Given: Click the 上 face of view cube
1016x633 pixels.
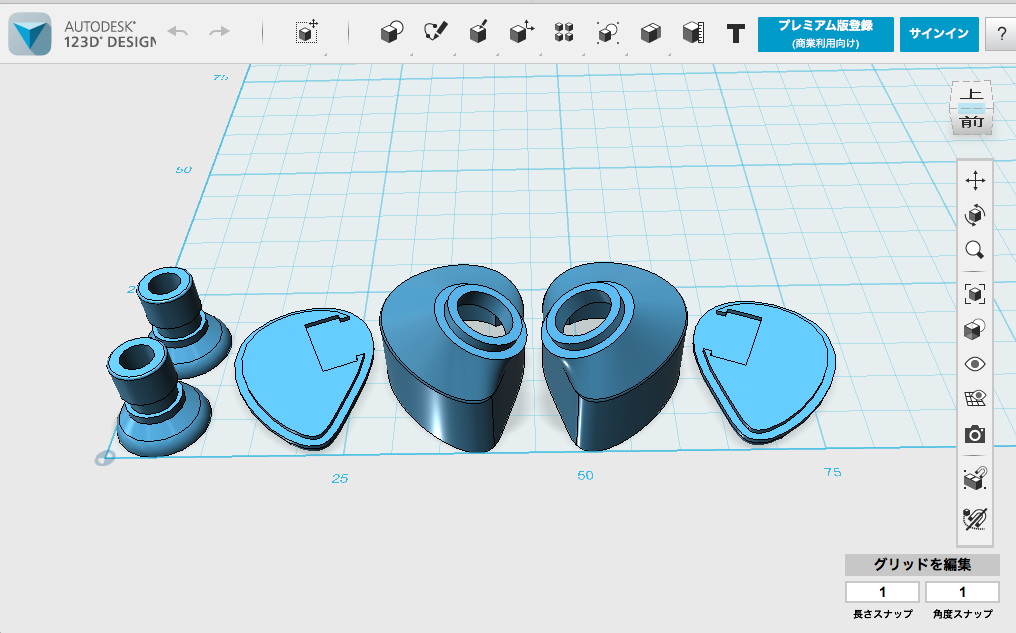Looking at the screenshot, I should coord(971,93).
